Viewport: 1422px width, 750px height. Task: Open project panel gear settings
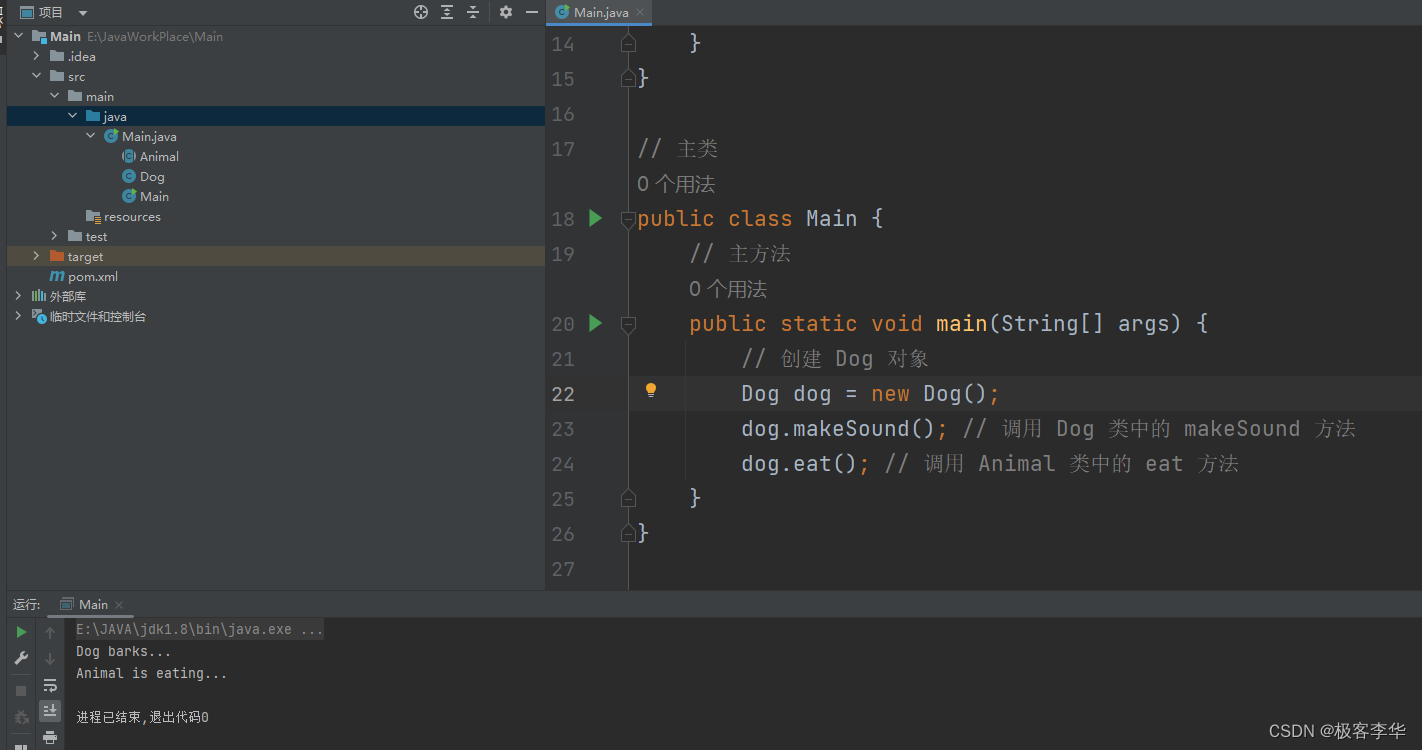[x=506, y=12]
